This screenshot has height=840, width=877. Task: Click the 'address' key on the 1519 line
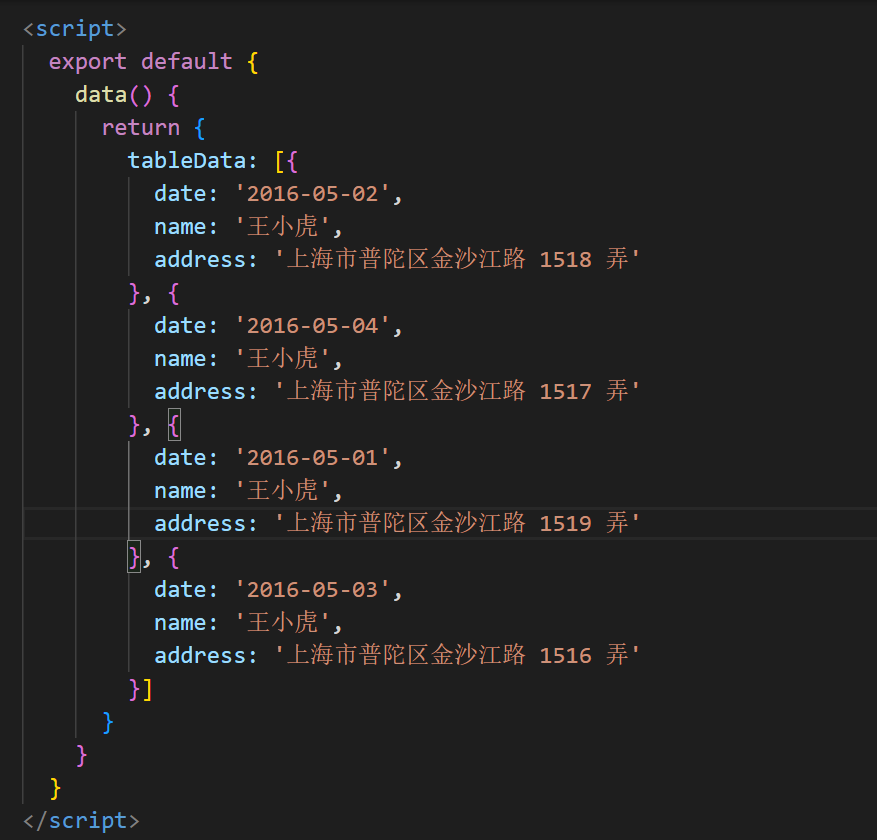click(200, 524)
